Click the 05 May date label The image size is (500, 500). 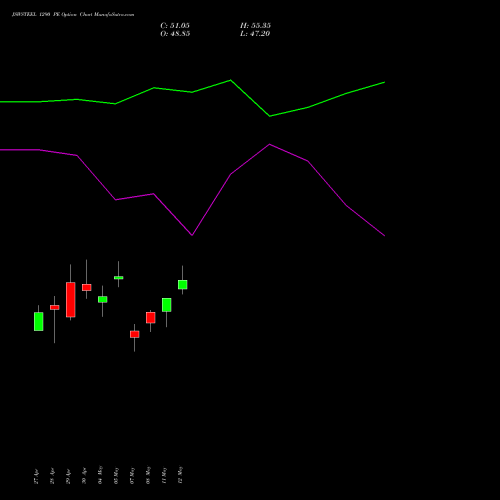point(116,475)
